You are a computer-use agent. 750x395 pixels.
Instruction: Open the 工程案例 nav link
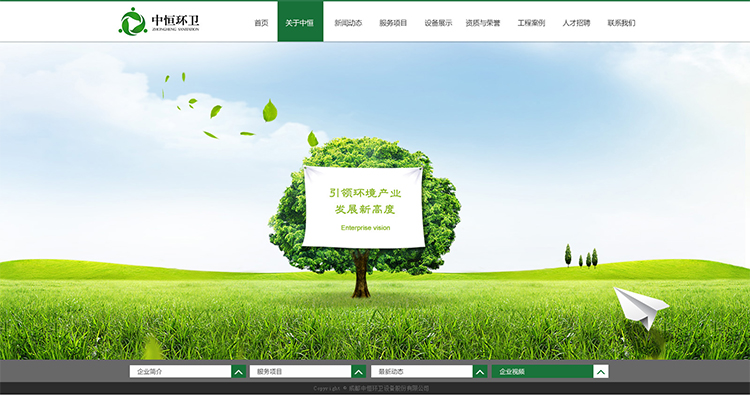coord(531,23)
